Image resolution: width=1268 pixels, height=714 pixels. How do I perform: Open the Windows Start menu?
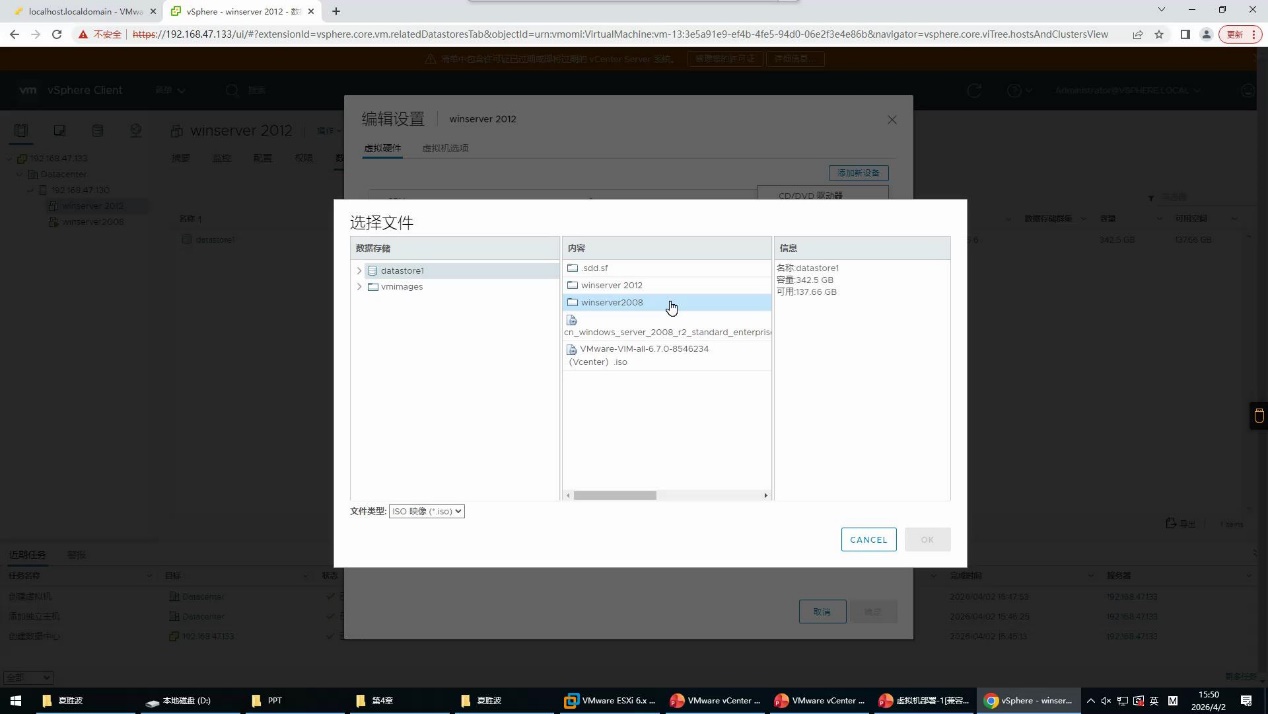(15, 701)
